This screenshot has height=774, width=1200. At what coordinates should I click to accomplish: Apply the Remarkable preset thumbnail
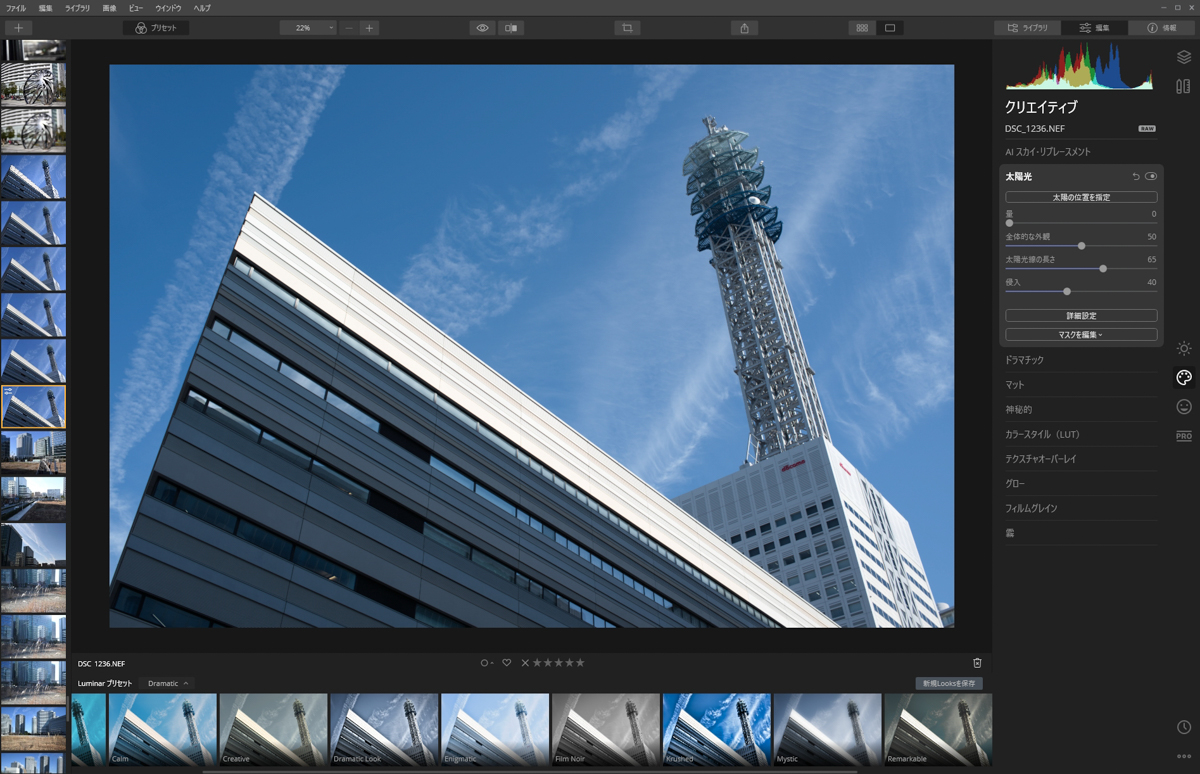coord(938,730)
